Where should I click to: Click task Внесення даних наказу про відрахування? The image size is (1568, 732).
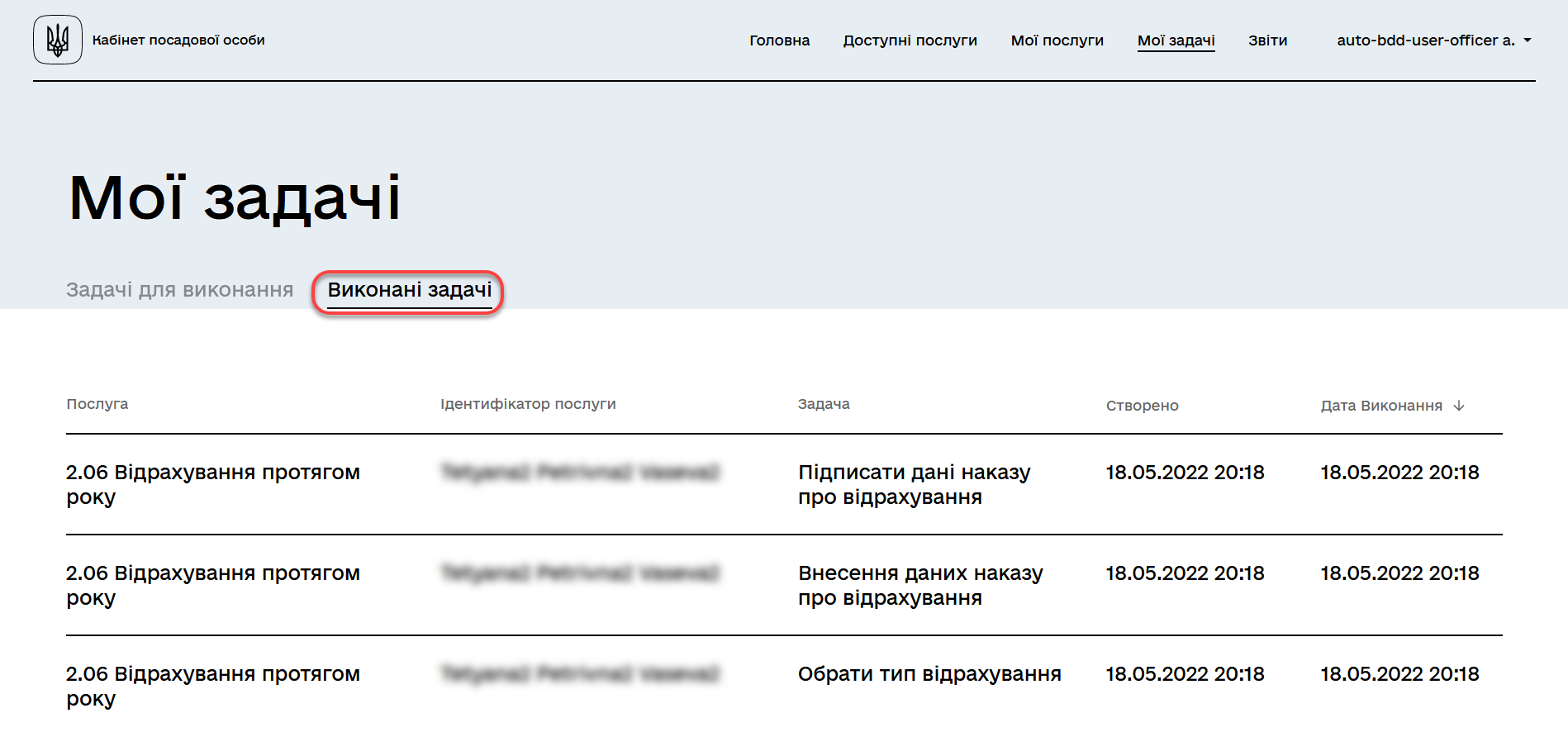click(x=920, y=586)
